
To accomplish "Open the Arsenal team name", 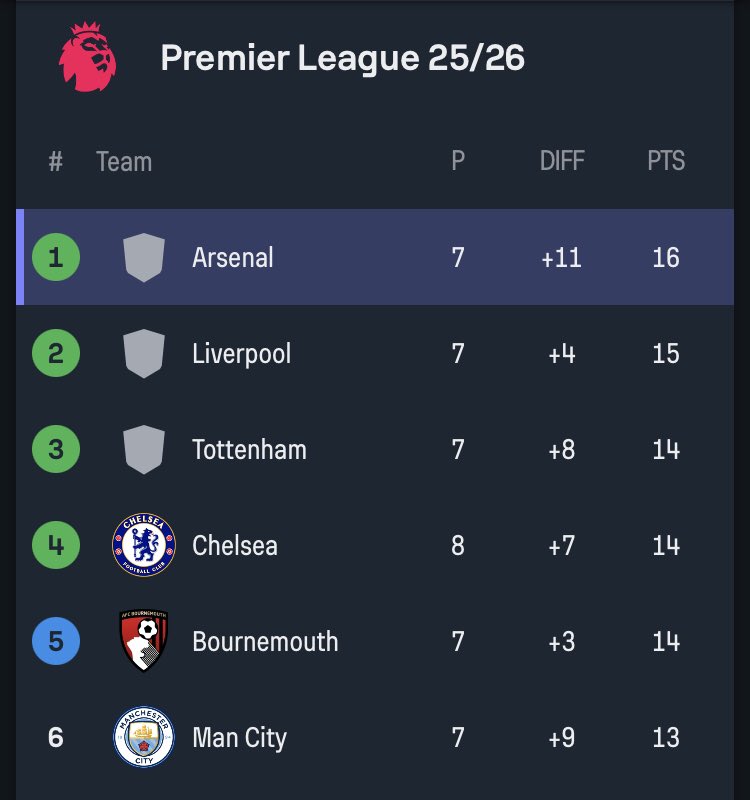I will coord(233,257).
